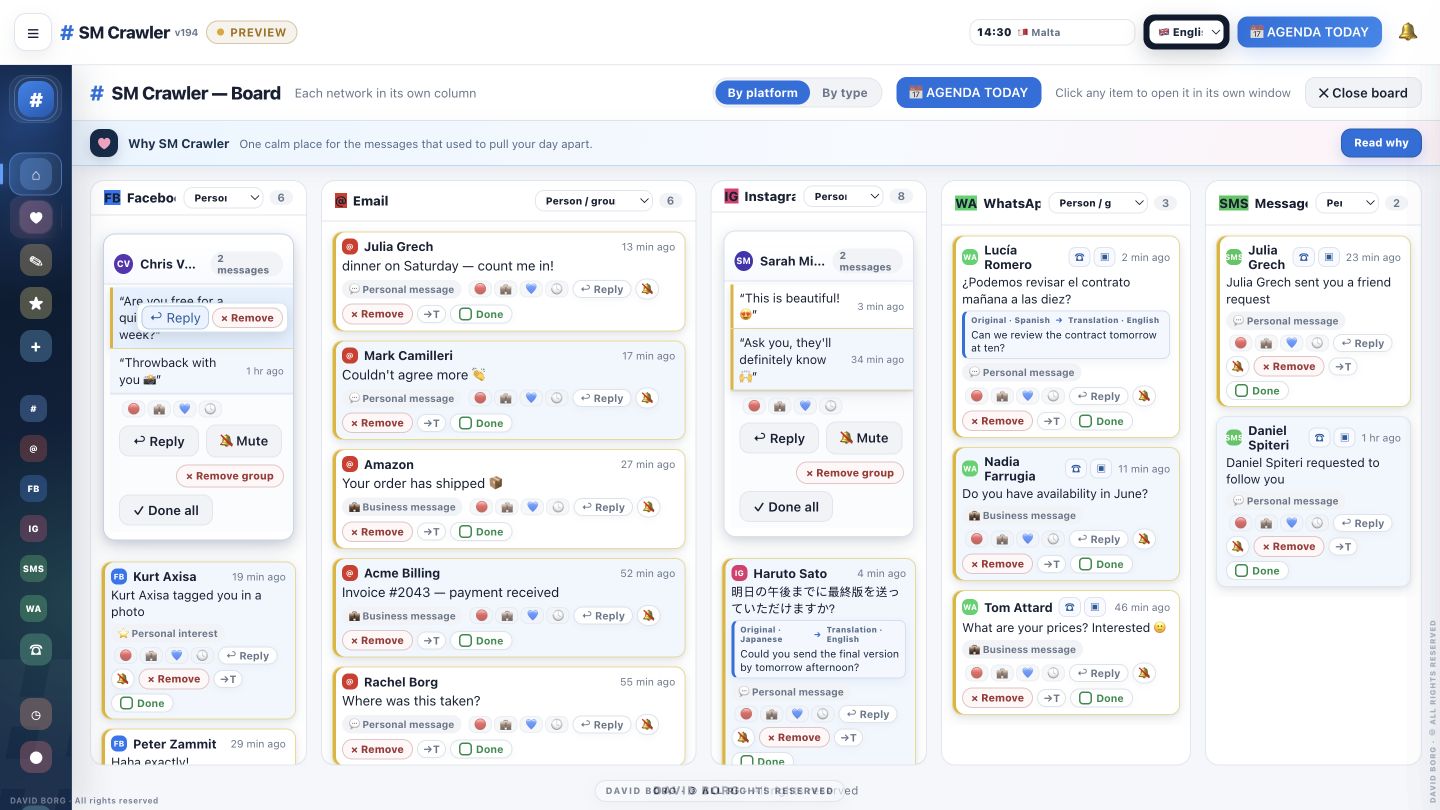
Task: Click AGENDA TODAY in the board header
Action: pyautogui.click(x=968, y=93)
